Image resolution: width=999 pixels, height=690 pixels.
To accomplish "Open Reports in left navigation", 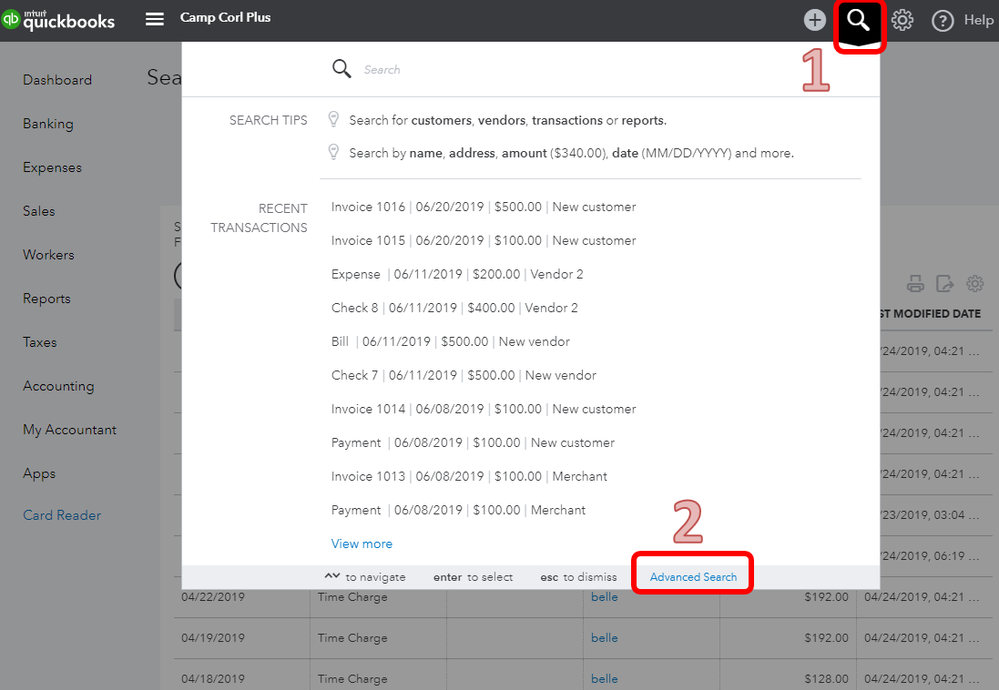I will [47, 299].
